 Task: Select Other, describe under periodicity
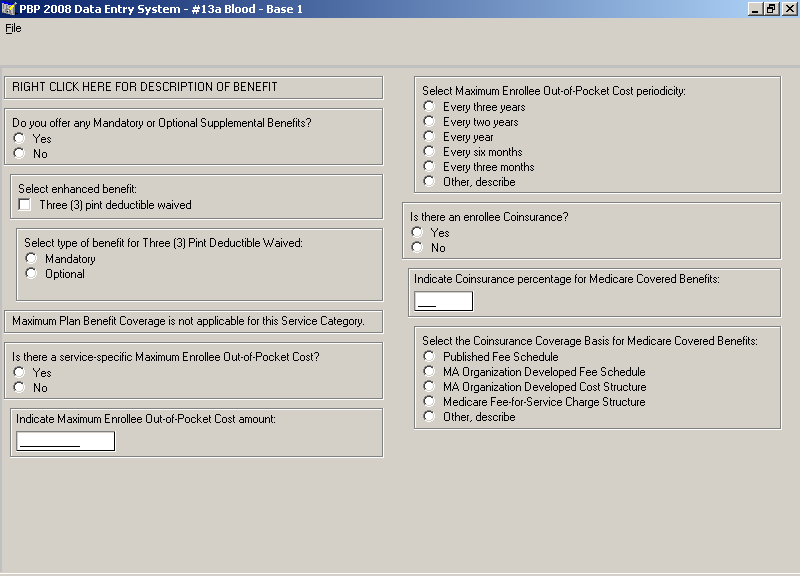430,182
